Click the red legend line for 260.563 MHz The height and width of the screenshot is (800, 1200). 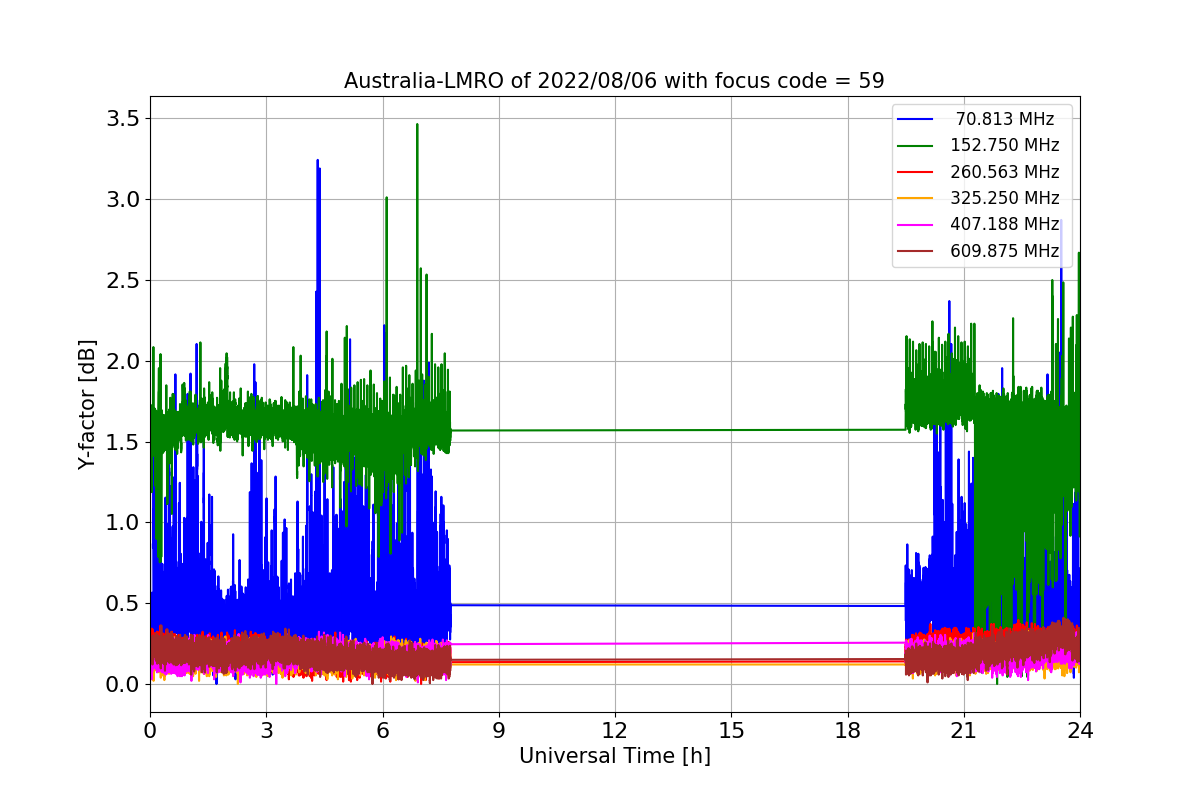coord(916,172)
